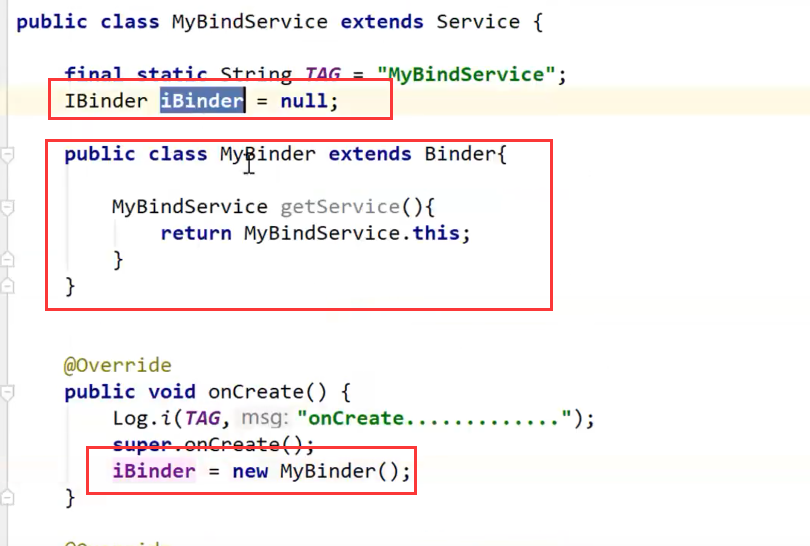The image size is (810, 546).
Task: Click MyBinder name in inner class declaration
Action: pos(268,154)
